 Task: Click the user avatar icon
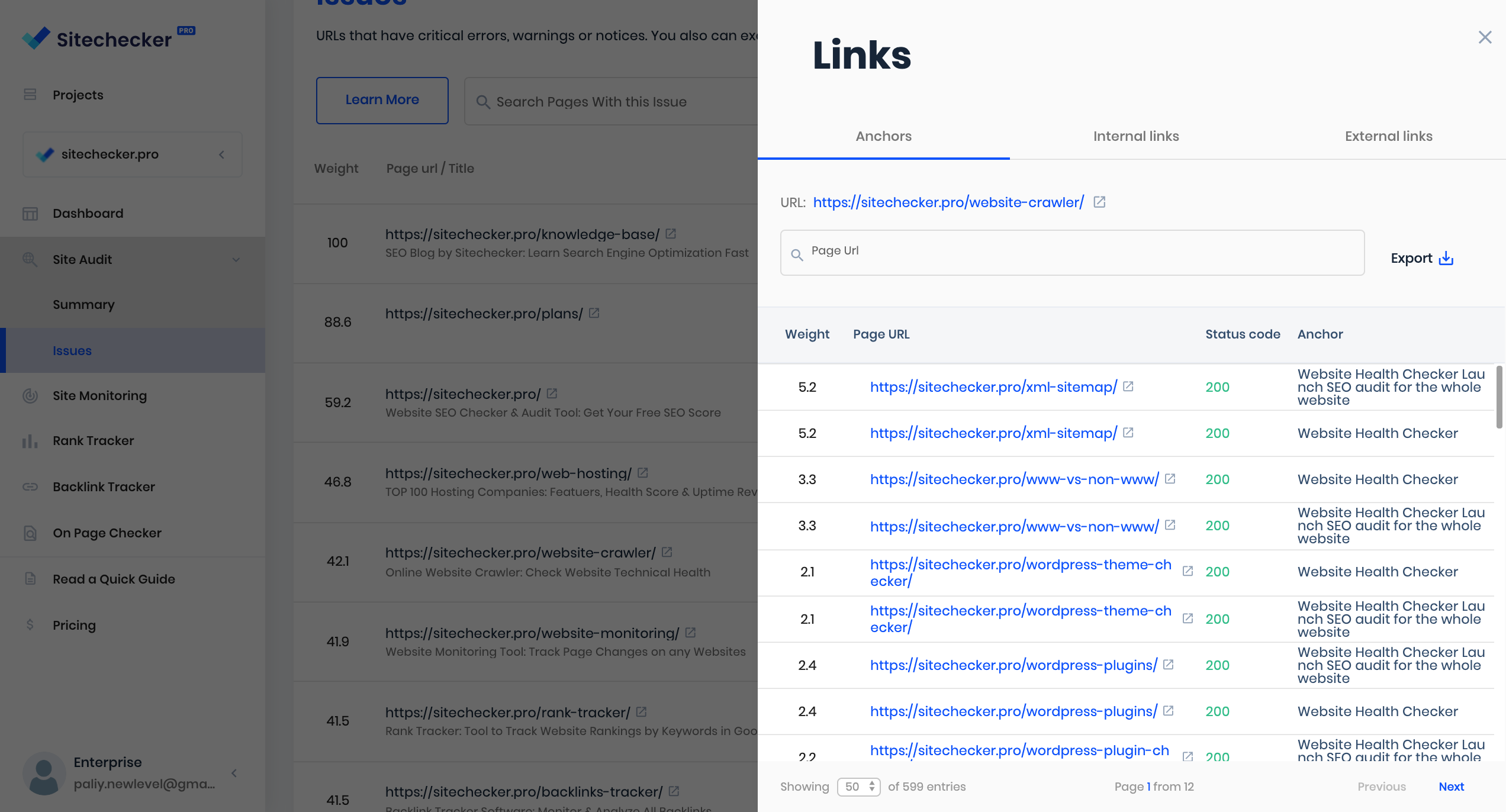tap(44, 773)
